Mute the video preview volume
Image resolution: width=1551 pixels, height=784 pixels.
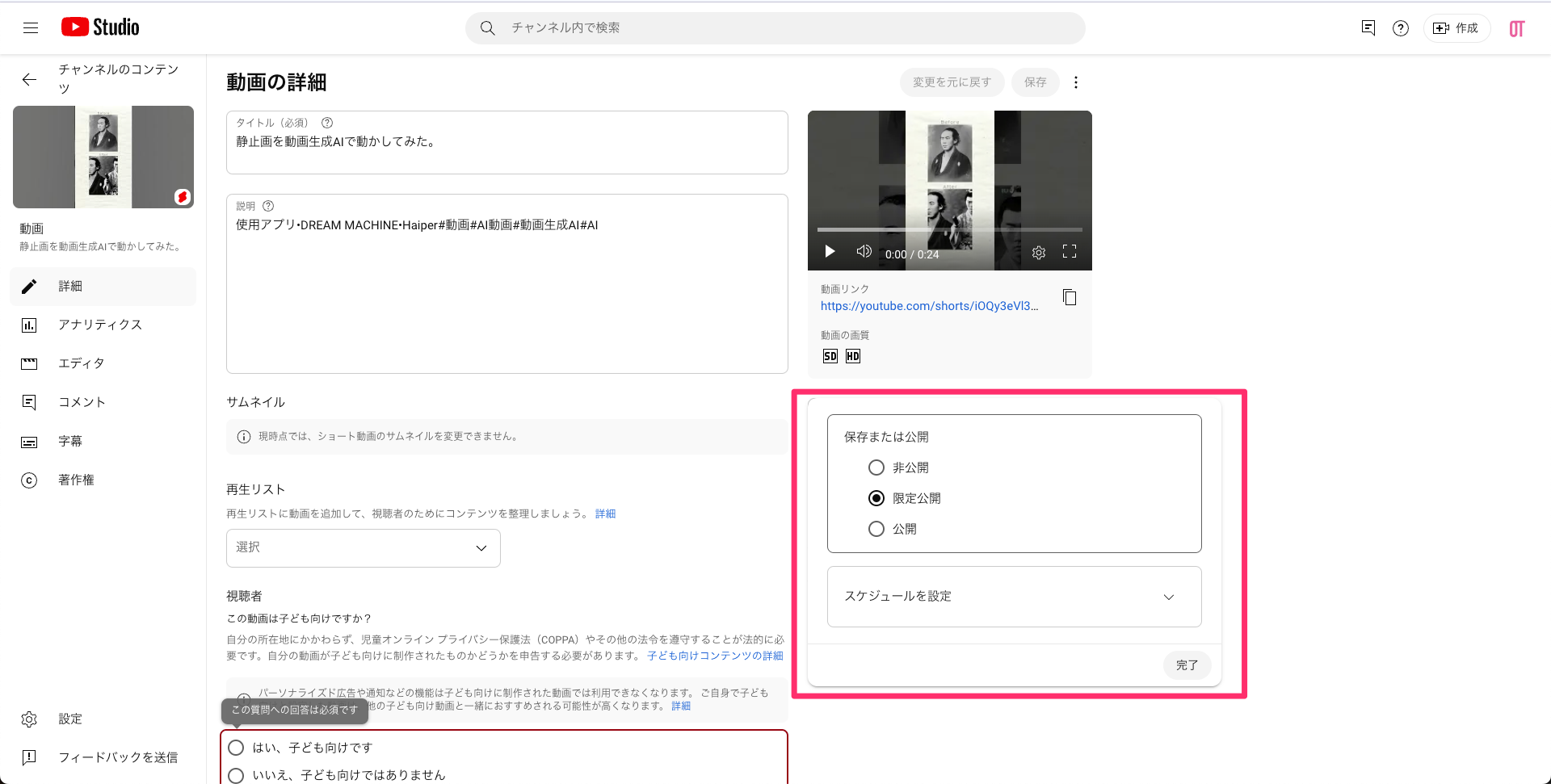point(864,252)
